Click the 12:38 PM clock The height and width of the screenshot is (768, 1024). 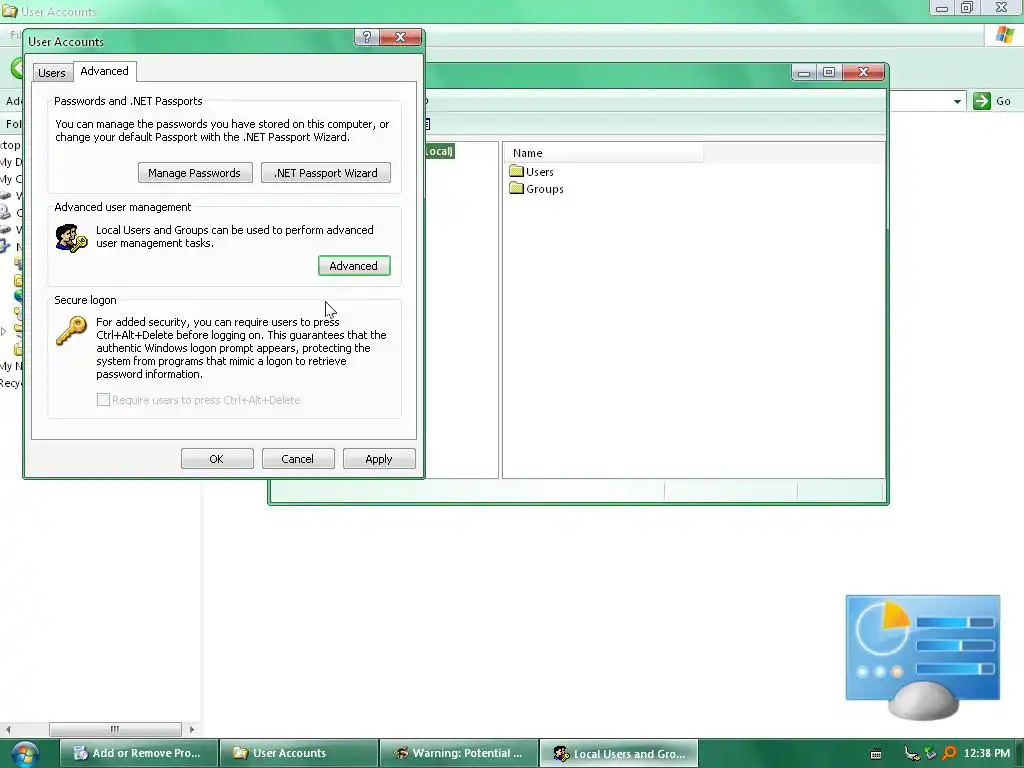pyautogui.click(x=986, y=753)
